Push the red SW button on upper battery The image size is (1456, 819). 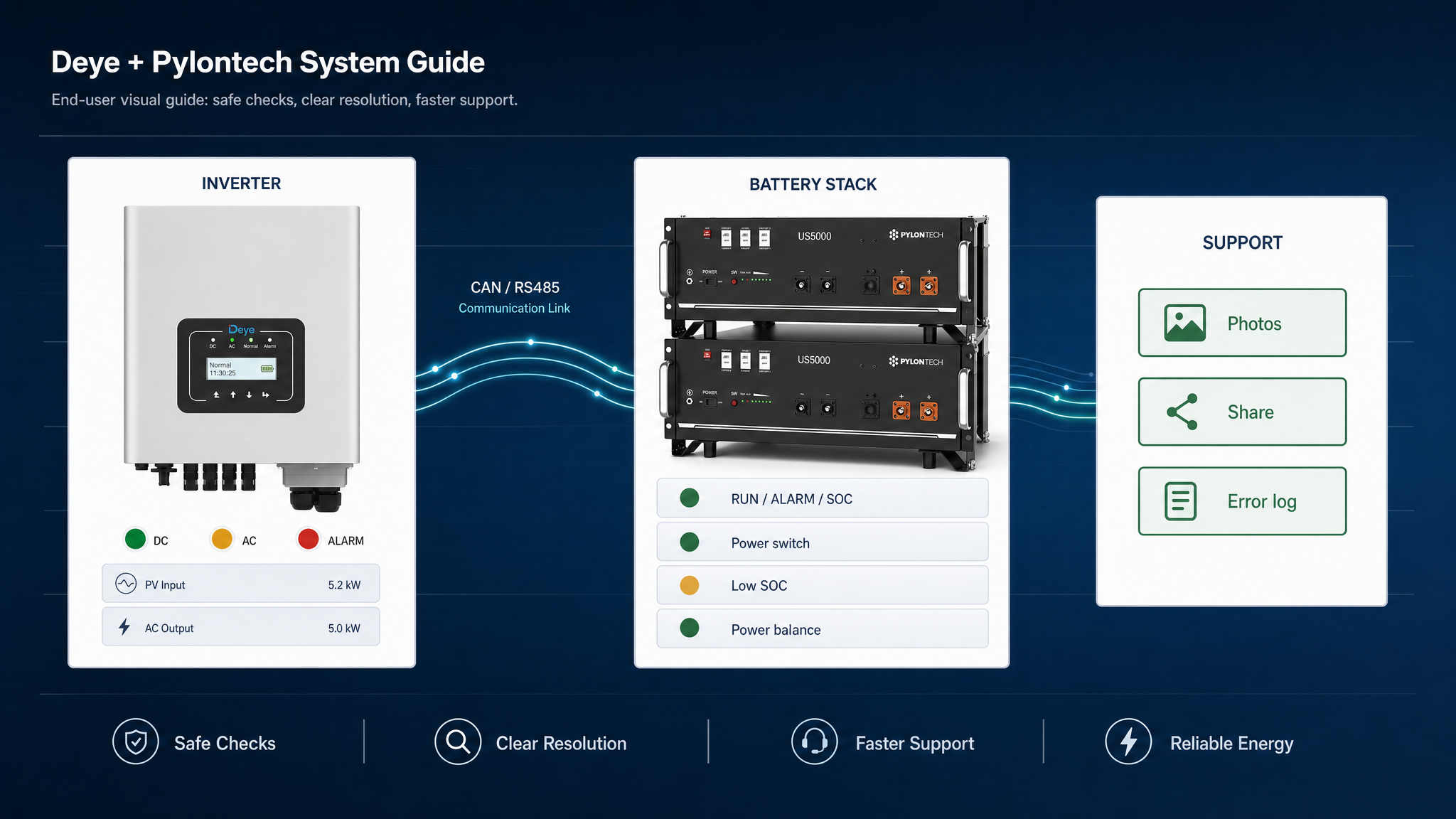[734, 282]
